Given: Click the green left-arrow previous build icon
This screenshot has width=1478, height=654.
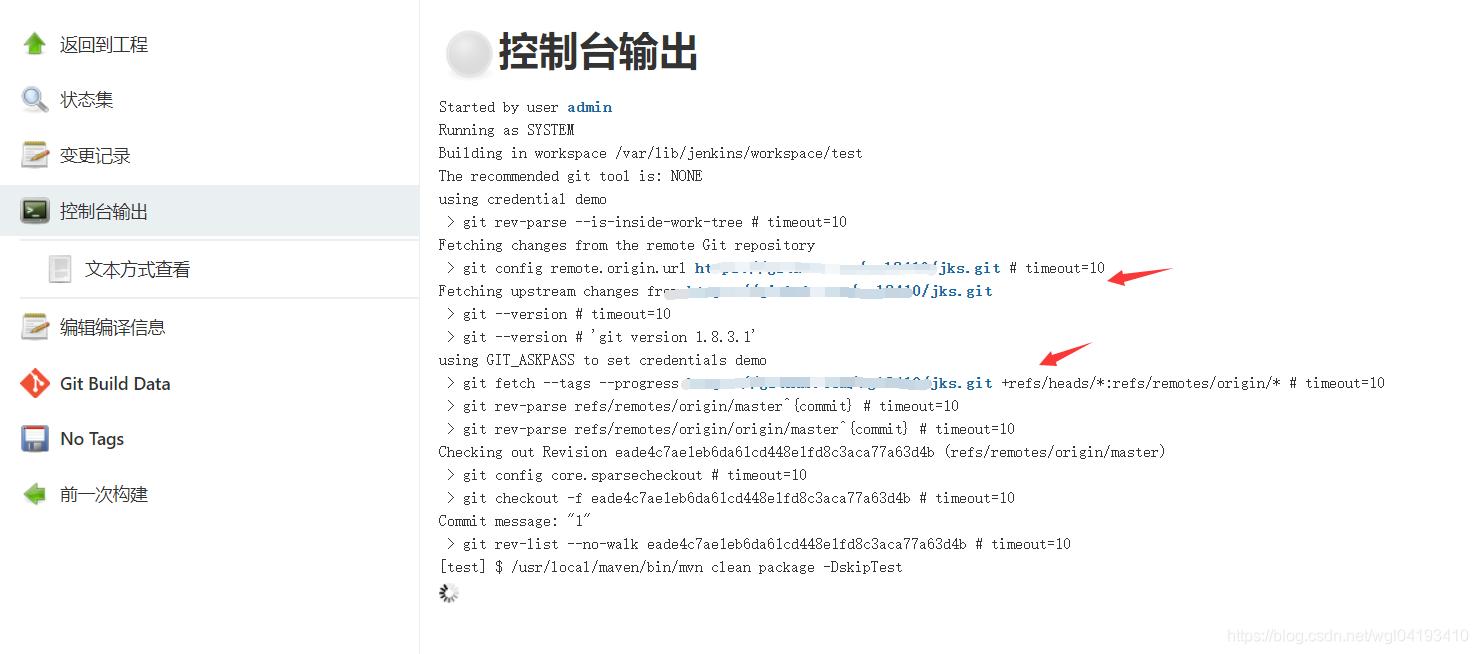Looking at the screenshot, I should [x=35, y=494].
